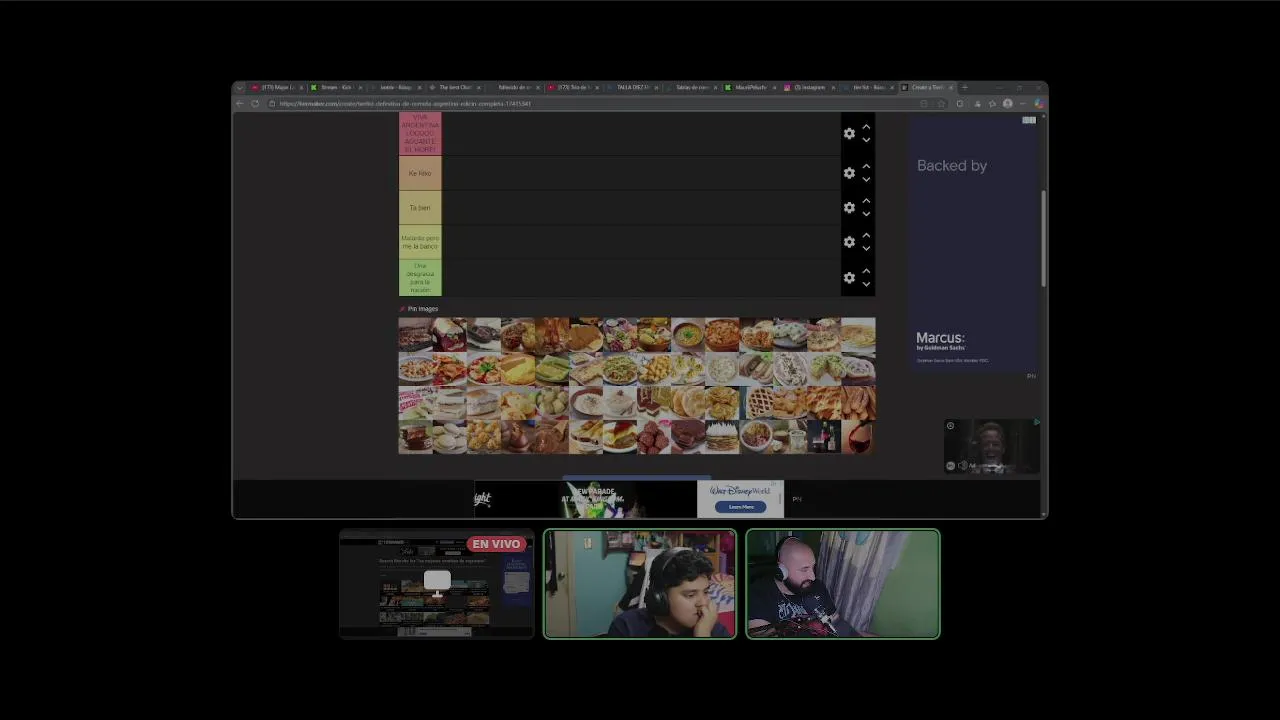Image resolution: width=1280 pixels, height=720 pixels.
Task: Open settings gear for VIVA ARGENTINA tier
Action: coord(849,133)
